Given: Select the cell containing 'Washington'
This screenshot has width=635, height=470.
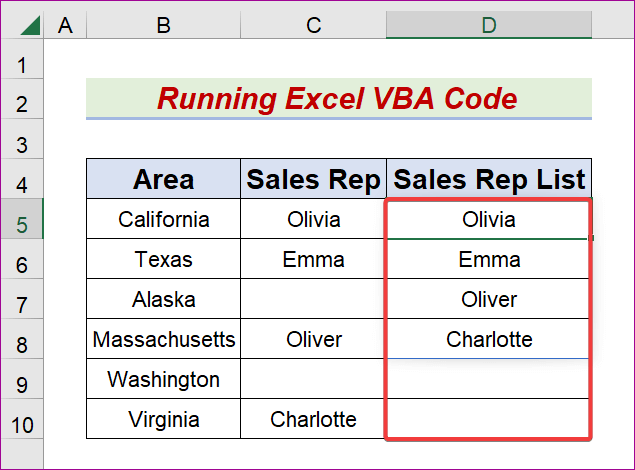Looking at the screenshot, I should (163, 379).
